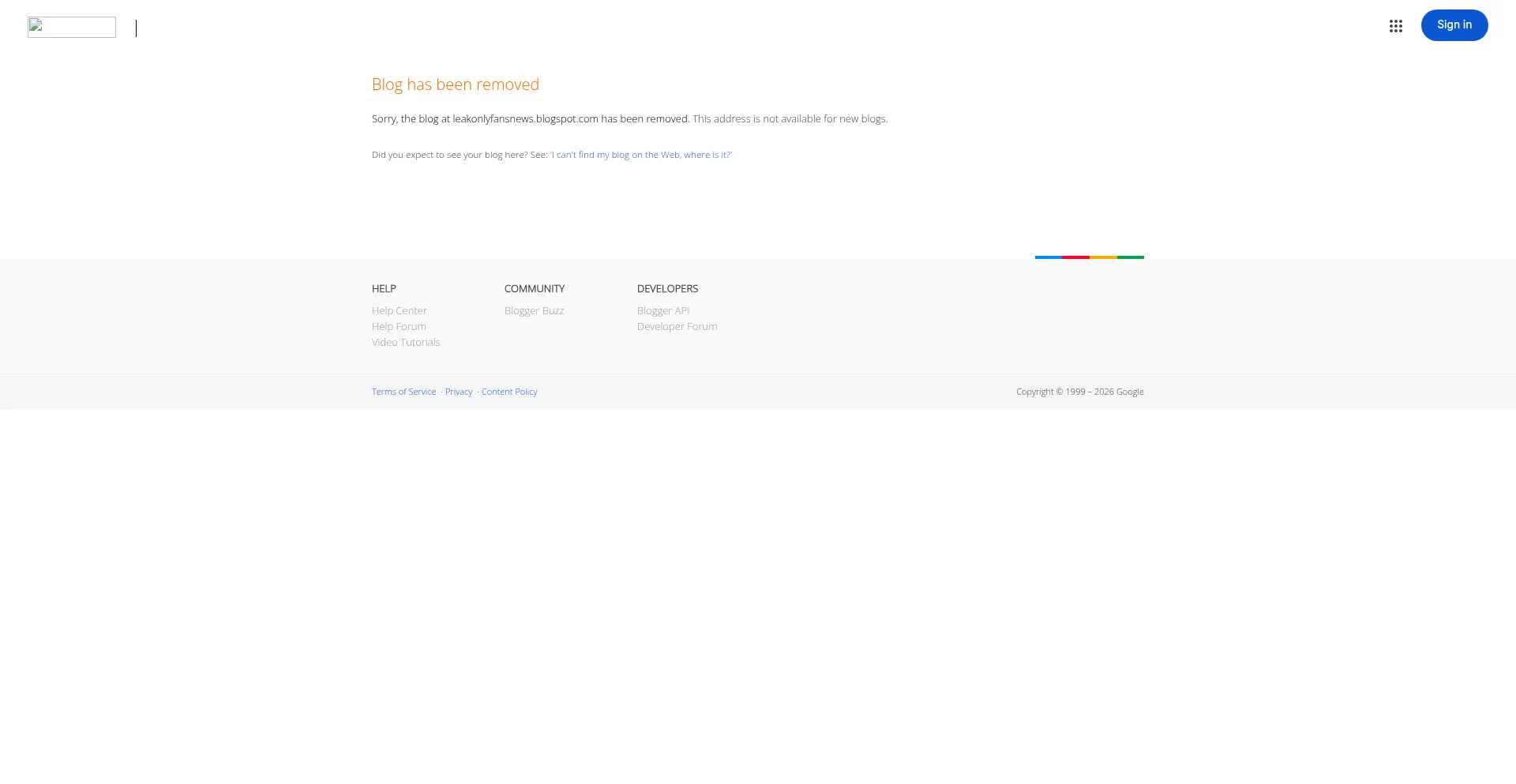Screen dimensions: 1516x784
Task: Open Terms of Service in footer
Action: coord(404,392)
